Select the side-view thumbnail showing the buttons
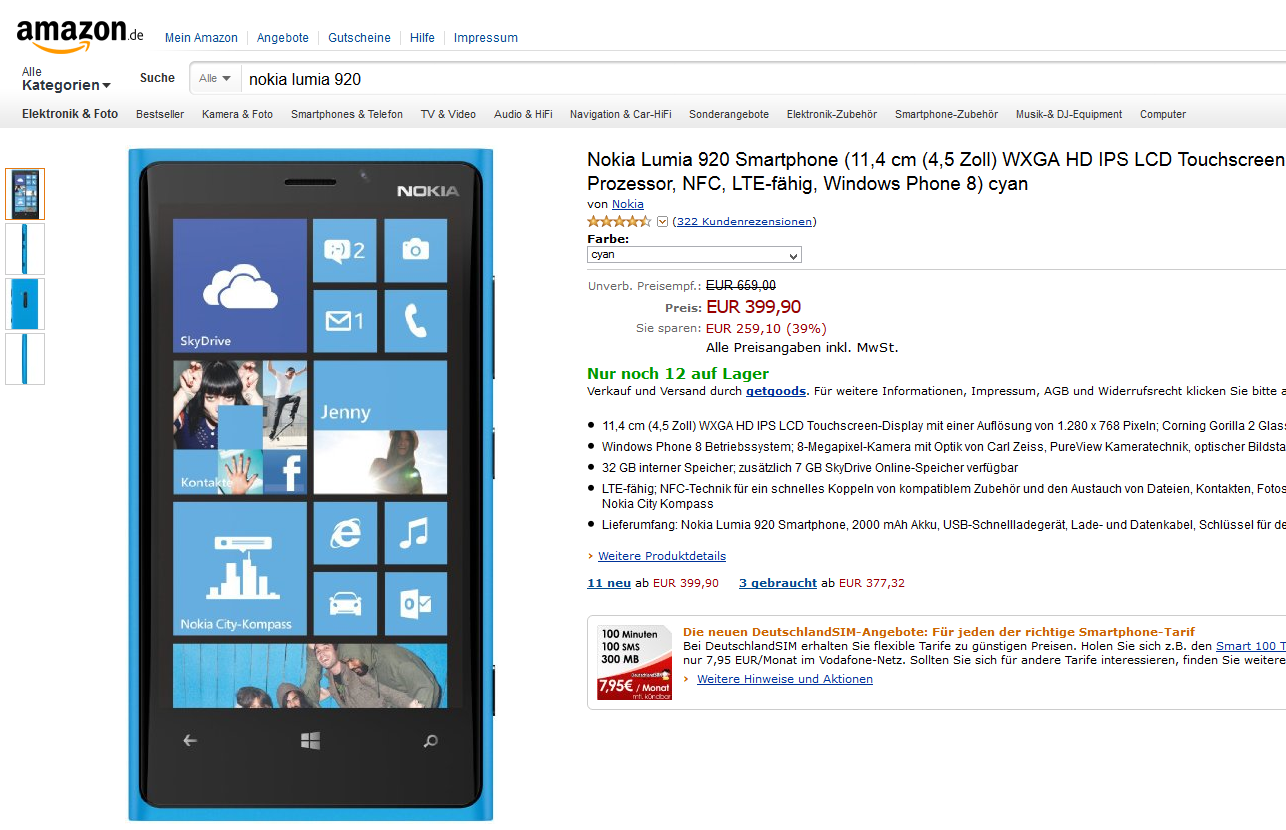Image resolution: width=1286 pixels, height=830 pixels. (x=25, y=249)
